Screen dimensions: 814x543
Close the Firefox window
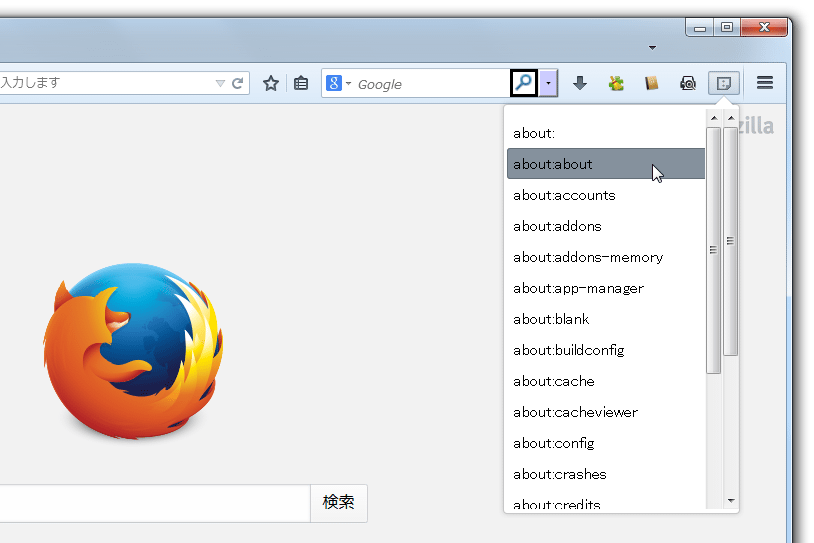764,27
